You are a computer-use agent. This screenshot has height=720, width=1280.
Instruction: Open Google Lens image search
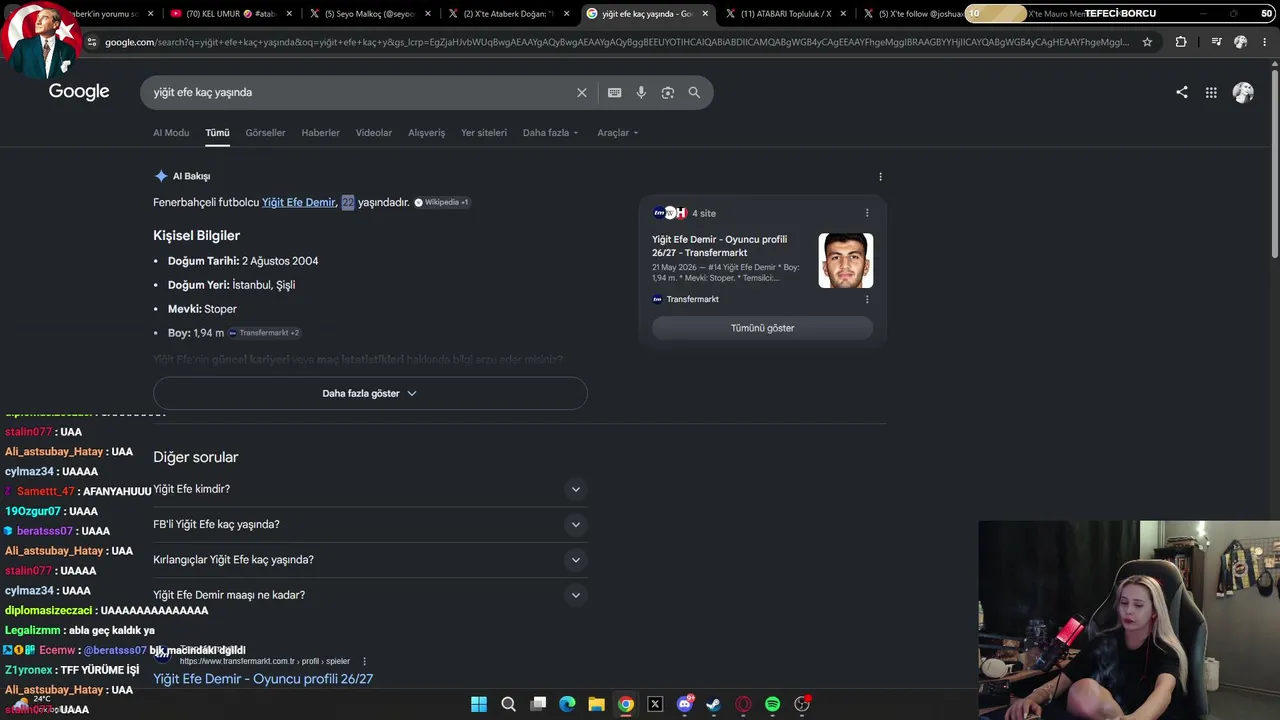pyautogui.click(x=667, y=92)
